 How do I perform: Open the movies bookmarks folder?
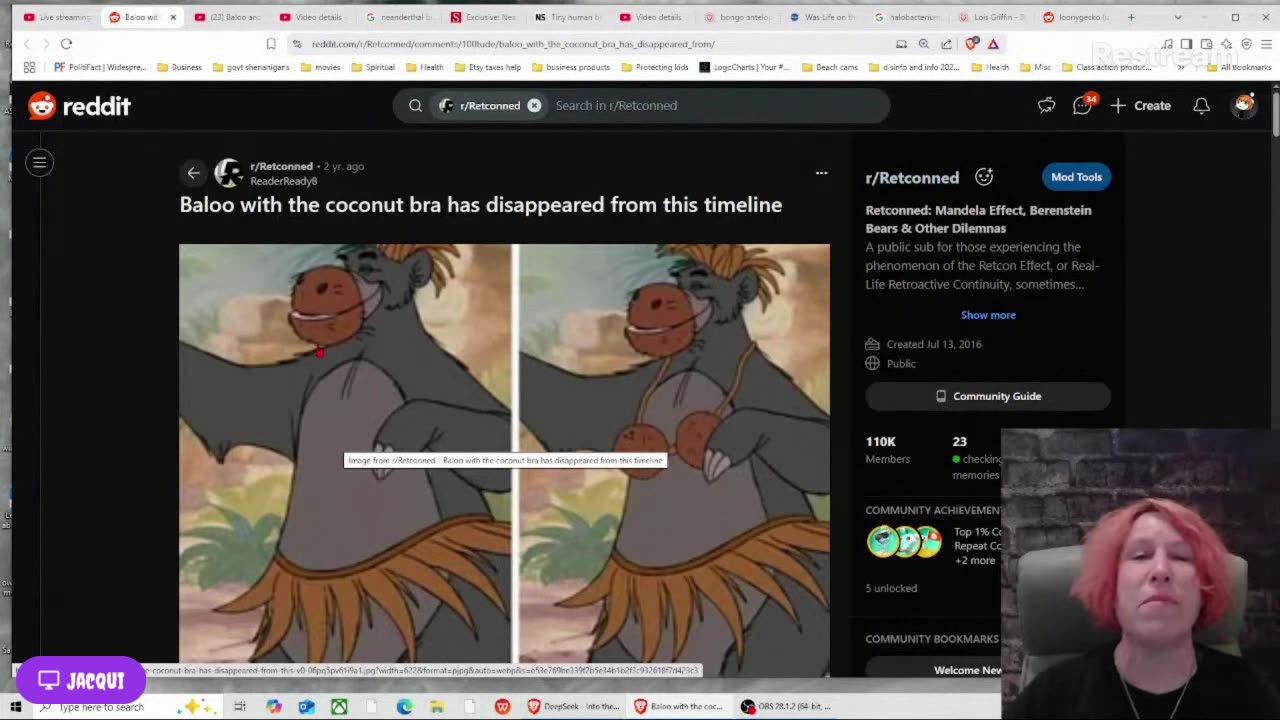point(320,67)
